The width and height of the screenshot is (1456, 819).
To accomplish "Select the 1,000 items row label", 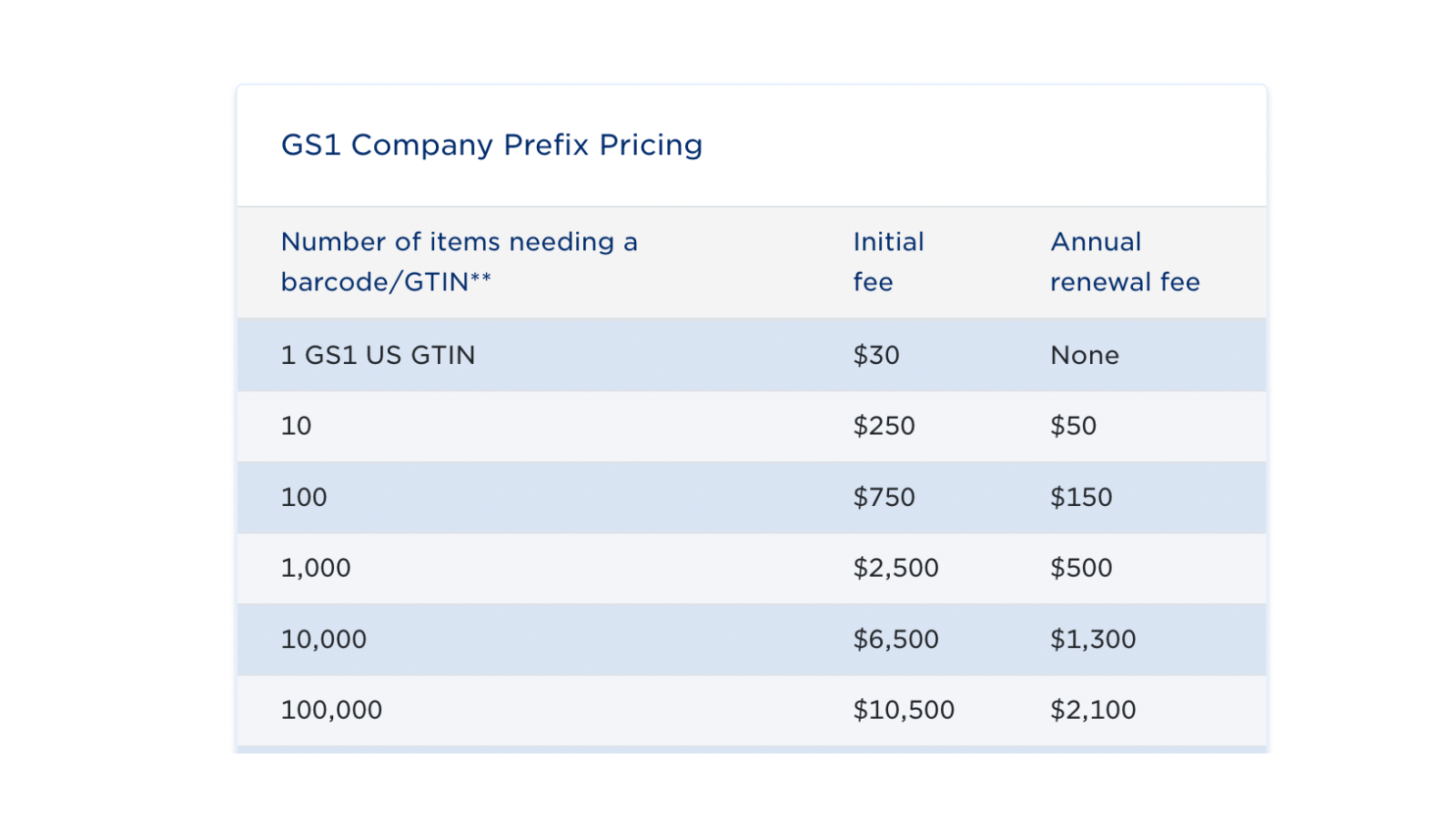I will point(316,568).
